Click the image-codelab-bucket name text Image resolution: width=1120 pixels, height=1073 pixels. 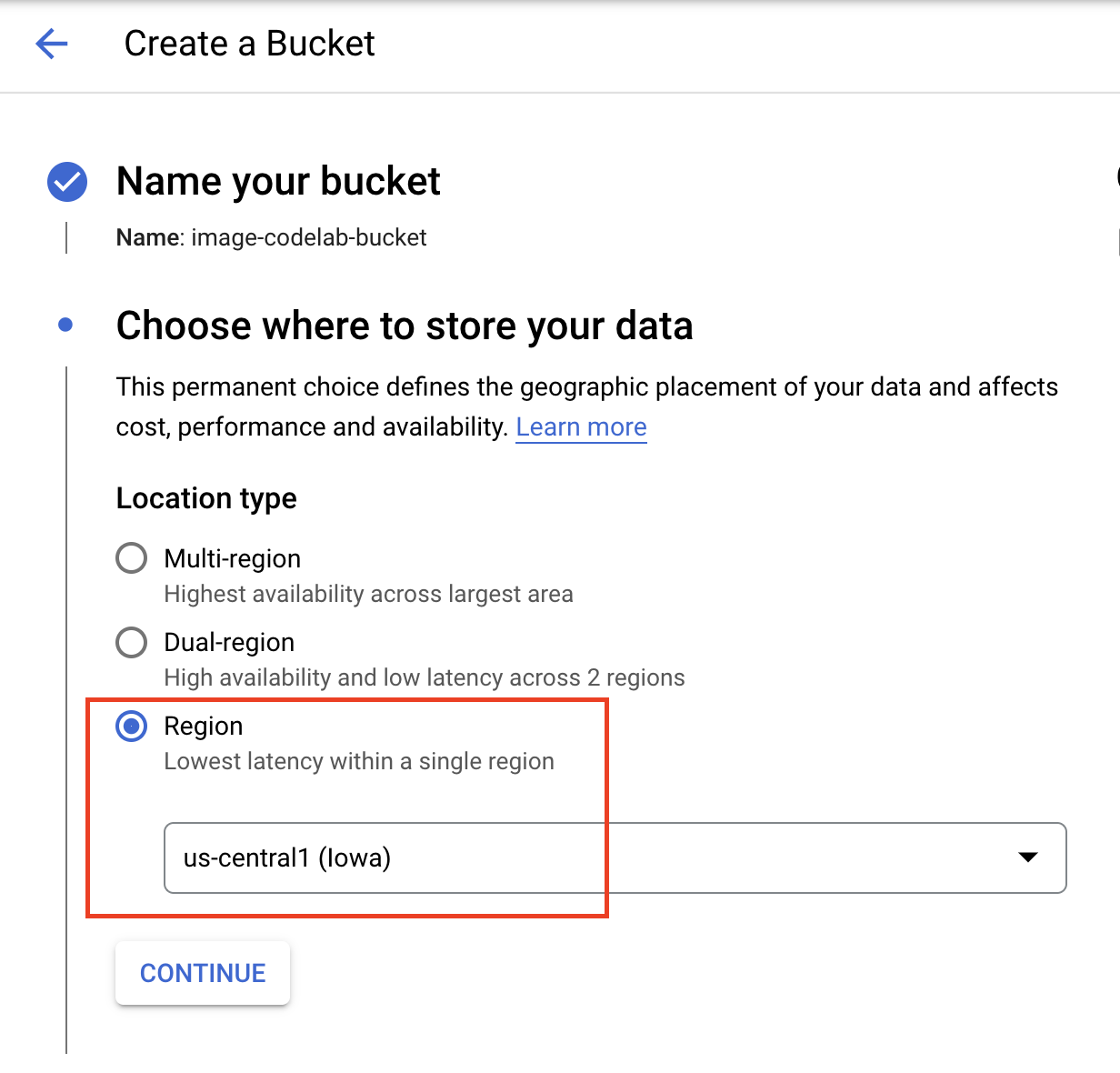pos(307,237)
